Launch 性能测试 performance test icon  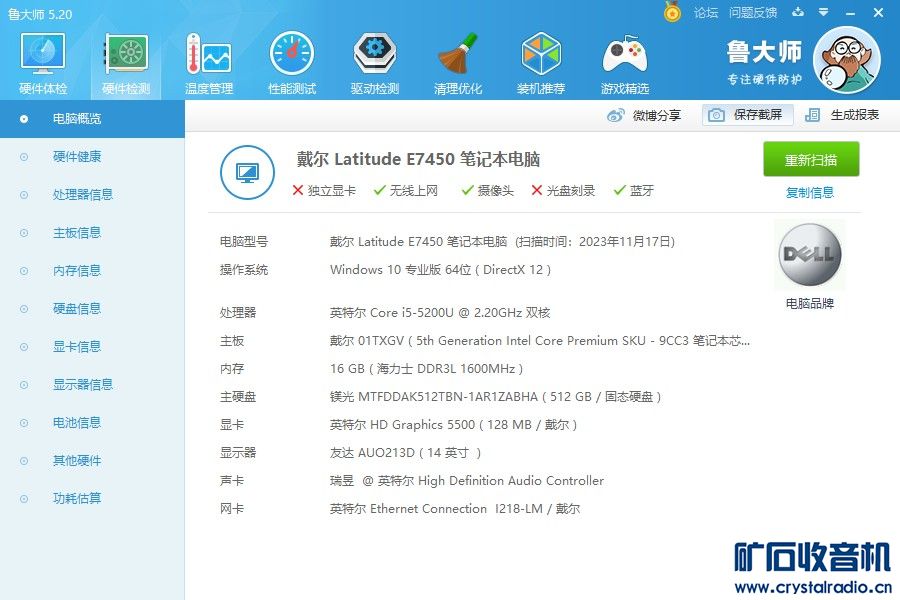click(292, 63)
